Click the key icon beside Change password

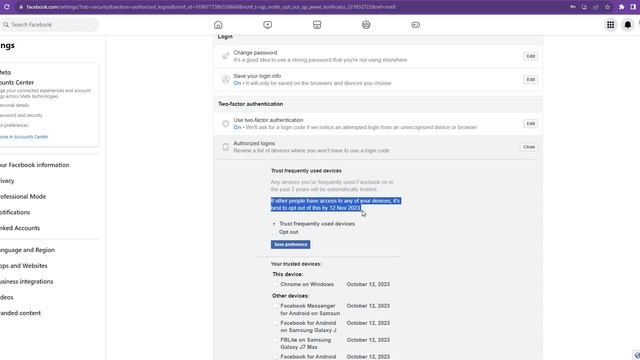tap(225, 56)
